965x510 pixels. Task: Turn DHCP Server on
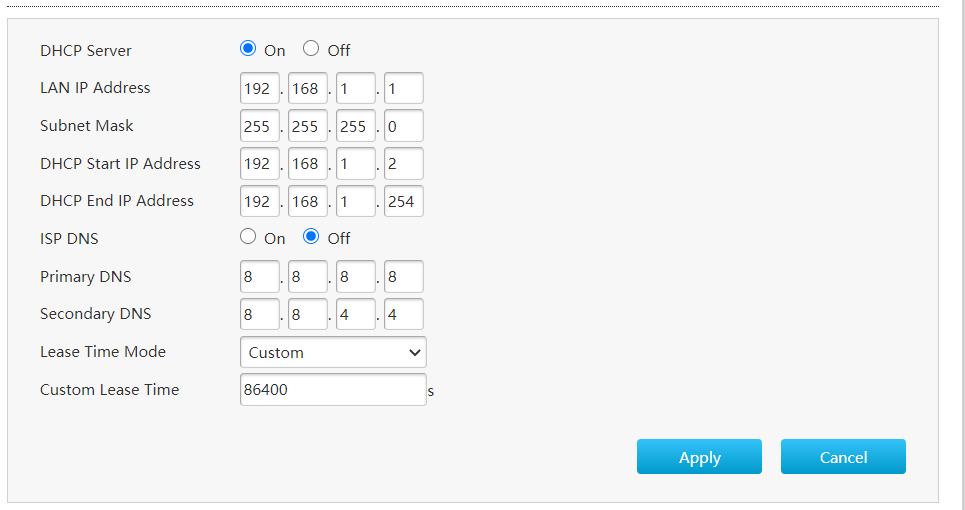pyautogui.click(x=248, y=49)
